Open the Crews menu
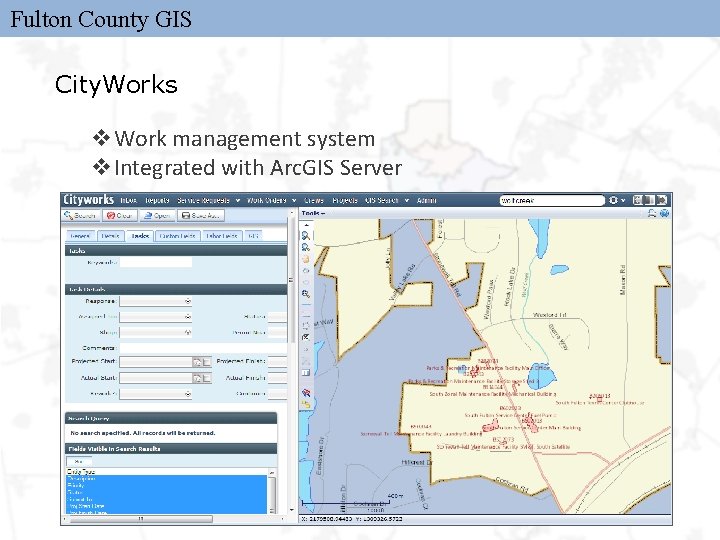720x540 pixels. tap(314, 200)
